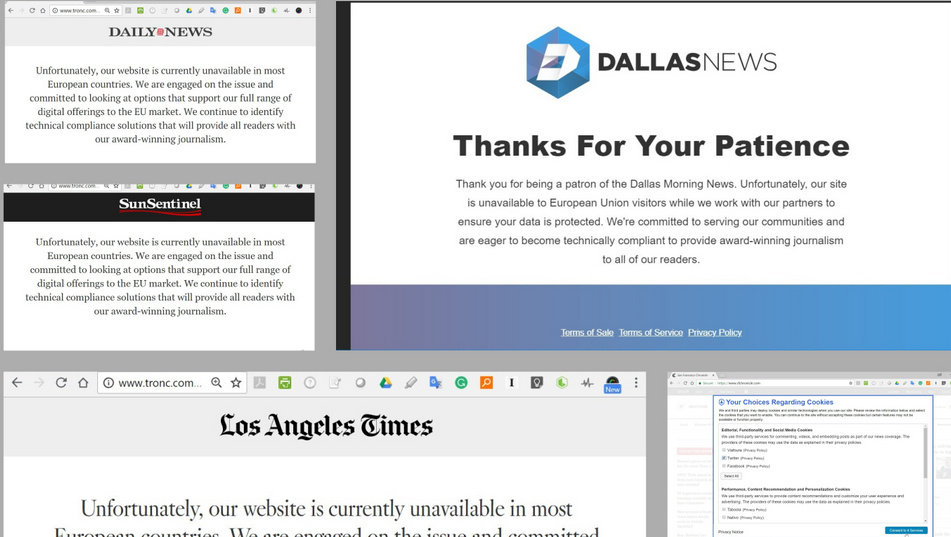The image size is (951, 537).
Task: Tick the Taboola cookie checkbox
Action: (724, 510)
